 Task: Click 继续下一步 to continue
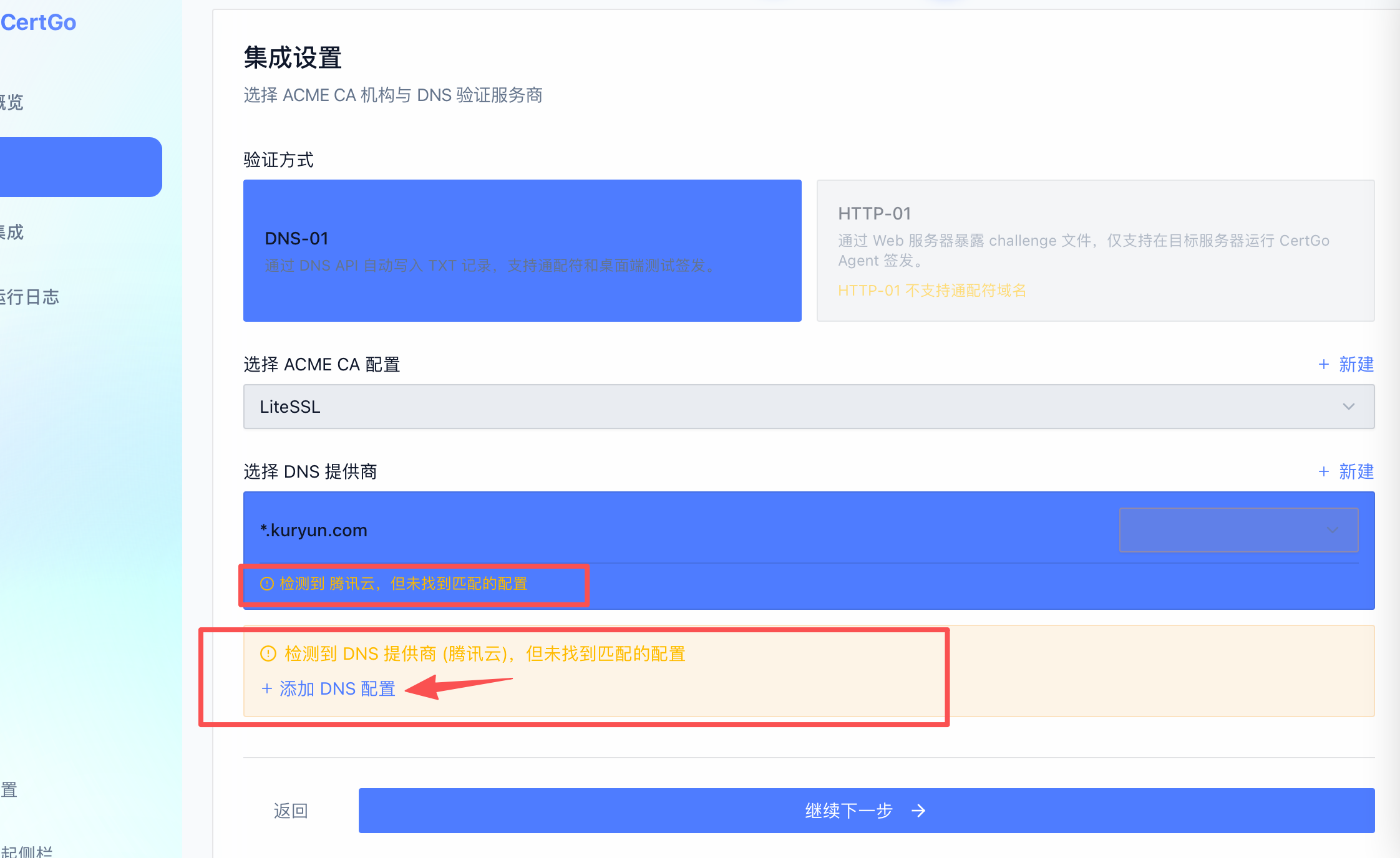pos(867,811)
